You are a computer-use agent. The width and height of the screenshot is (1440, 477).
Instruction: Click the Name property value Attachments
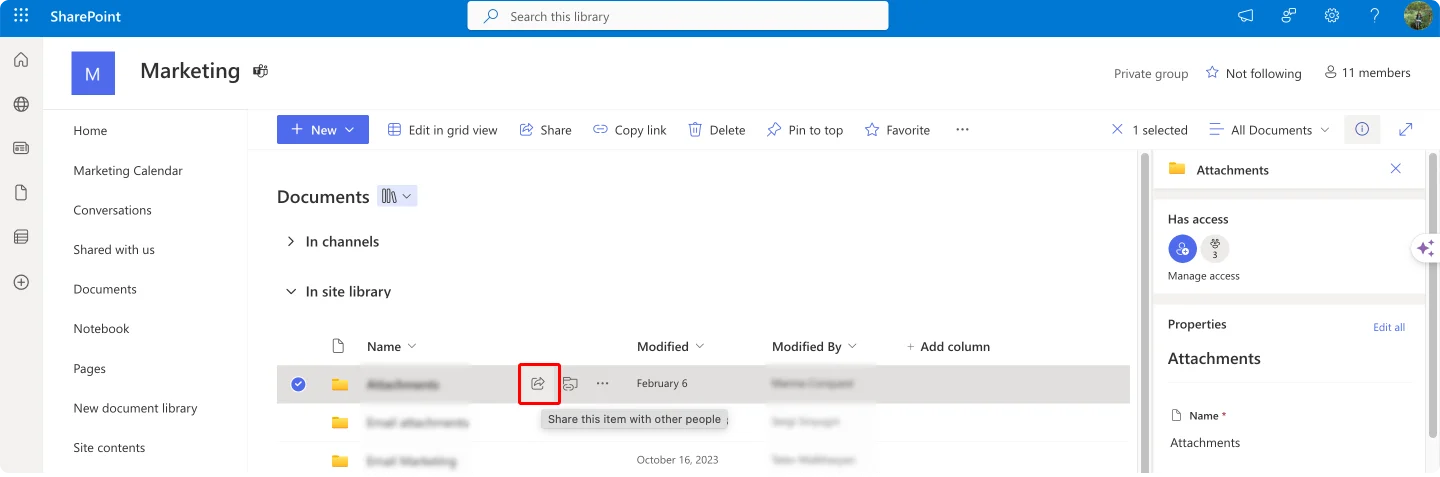point(1205,443)
